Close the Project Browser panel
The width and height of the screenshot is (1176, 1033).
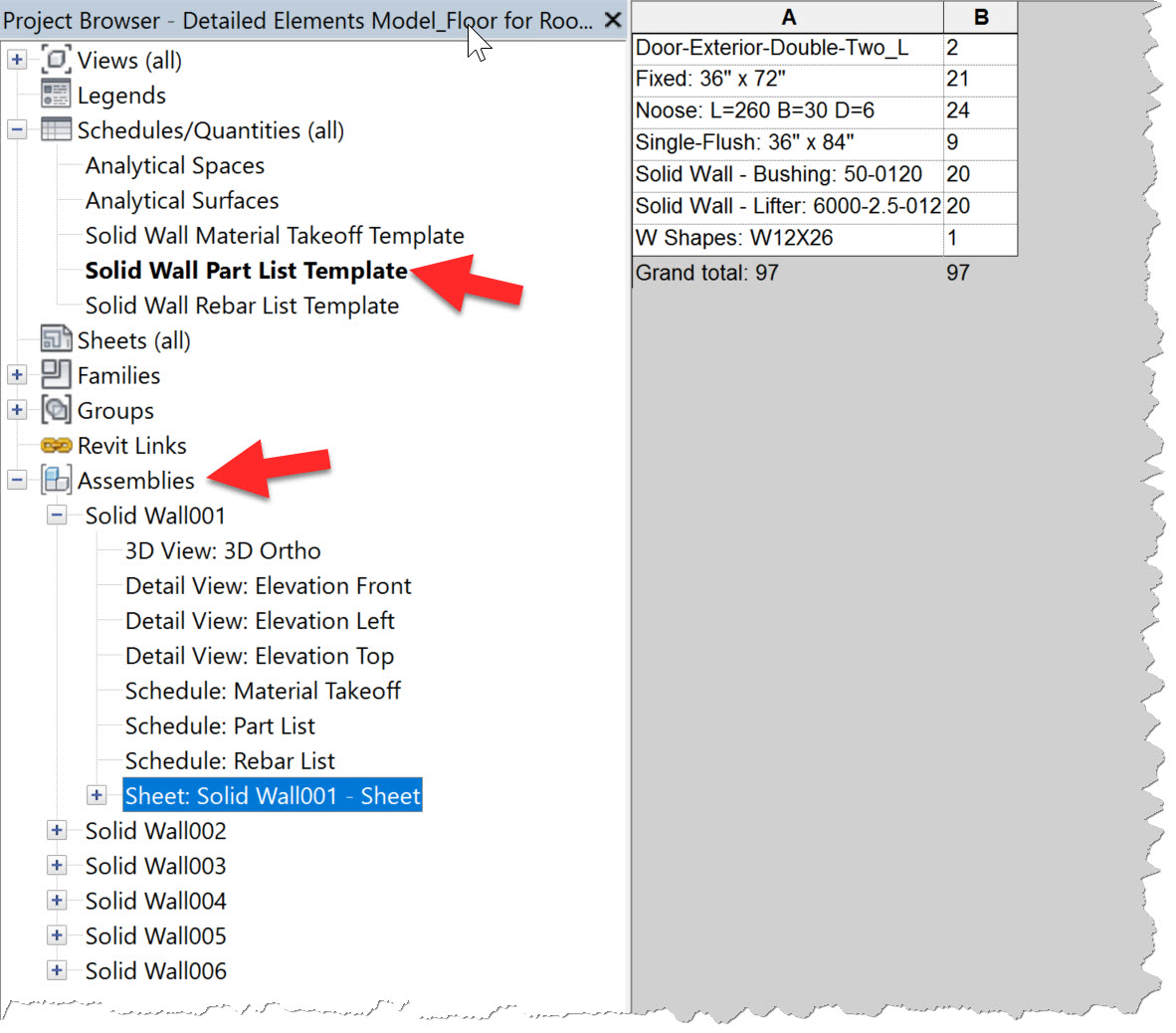[x=613, y=19]
